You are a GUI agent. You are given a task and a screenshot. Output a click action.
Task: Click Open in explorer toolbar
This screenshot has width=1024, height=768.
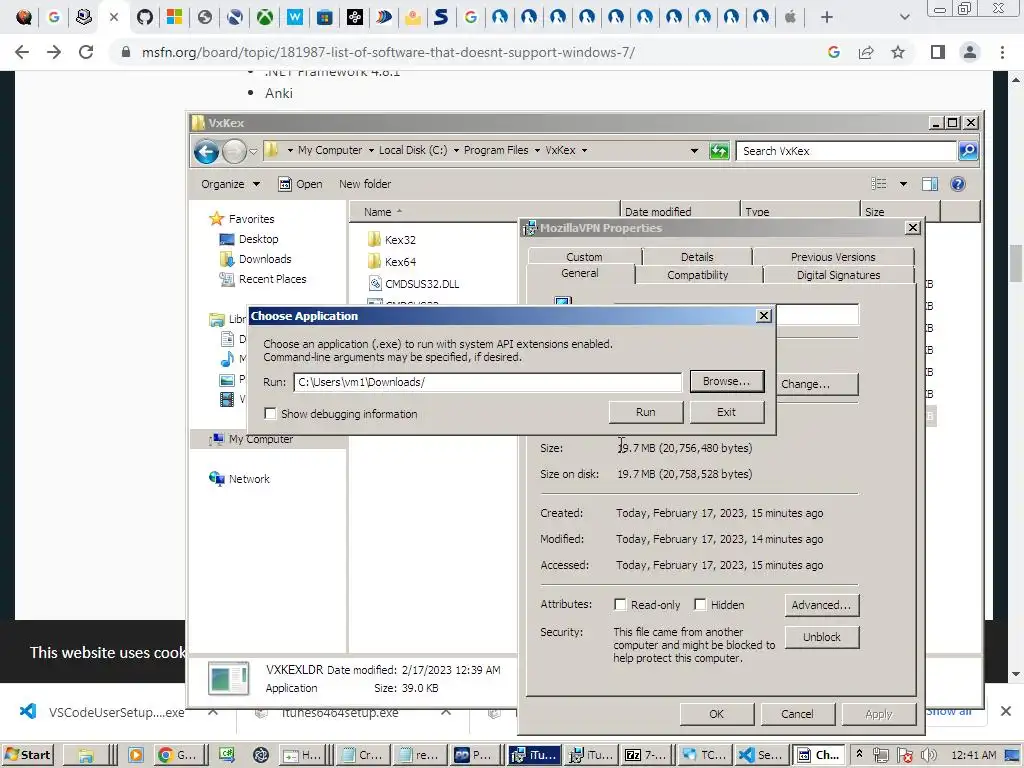(x=300, y=184)
